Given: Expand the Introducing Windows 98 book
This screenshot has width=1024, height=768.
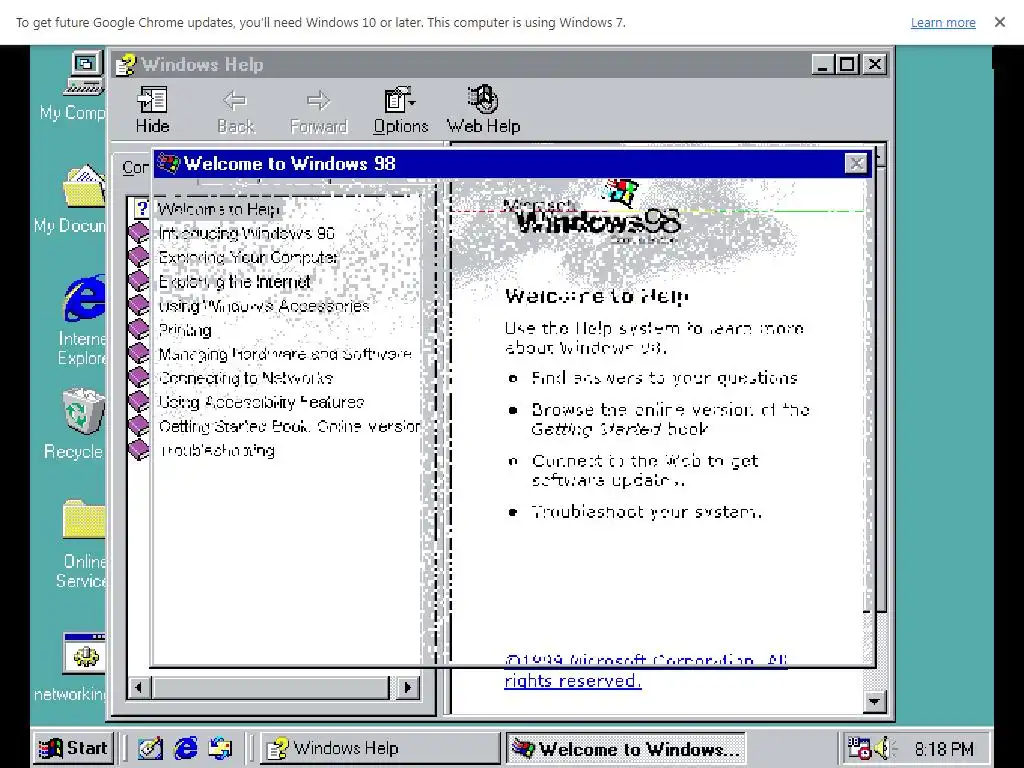Looking at the screenshot, I should pos(246,233).
